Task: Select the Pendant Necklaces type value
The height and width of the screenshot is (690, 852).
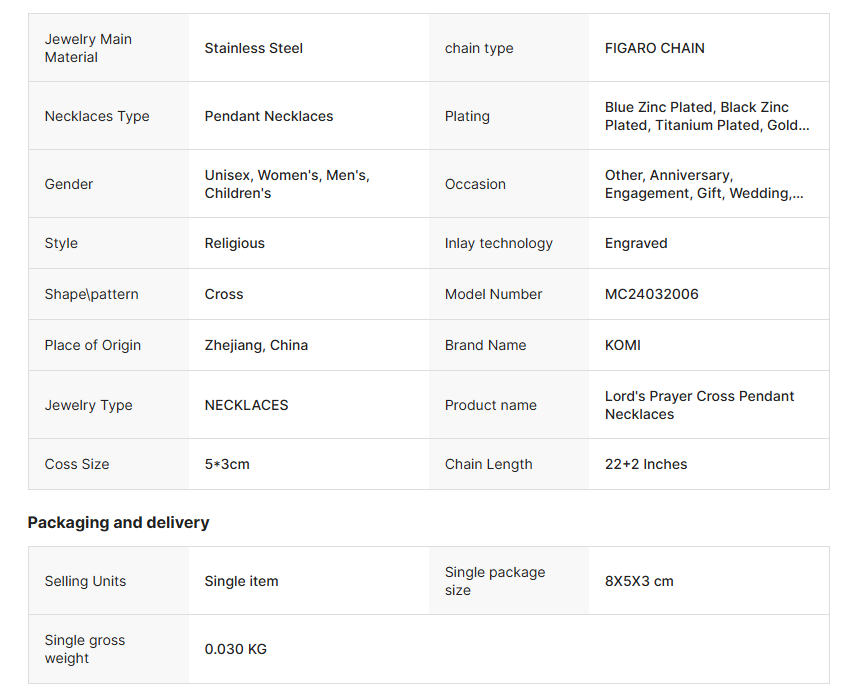Action: coord(268,116)
